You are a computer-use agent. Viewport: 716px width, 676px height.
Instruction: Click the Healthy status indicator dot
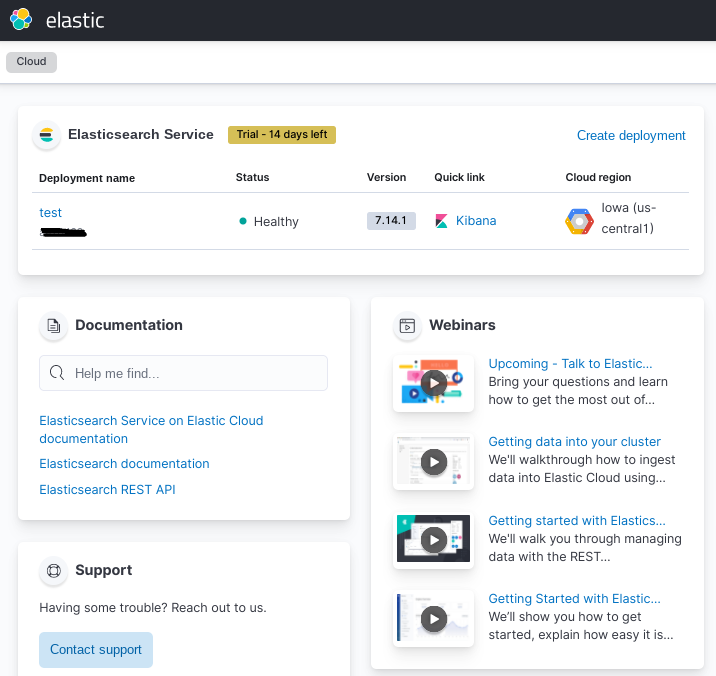(x=243, y=221)
